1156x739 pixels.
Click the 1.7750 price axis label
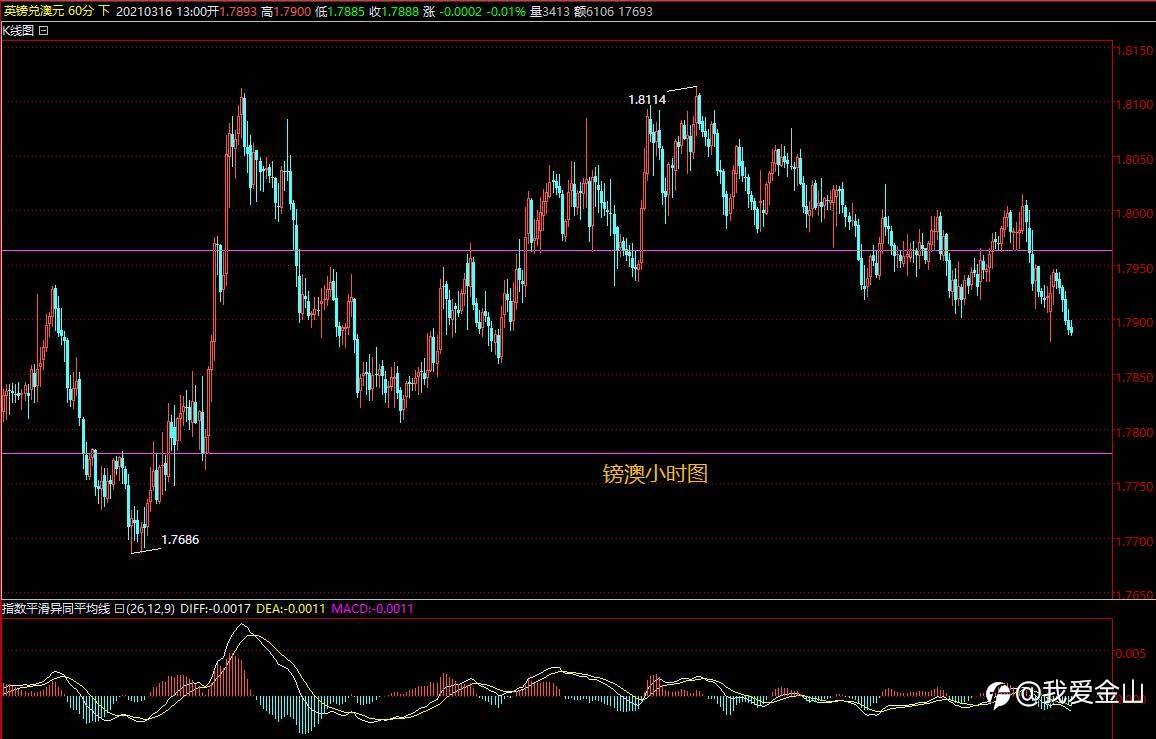(x=1134, y=486)
